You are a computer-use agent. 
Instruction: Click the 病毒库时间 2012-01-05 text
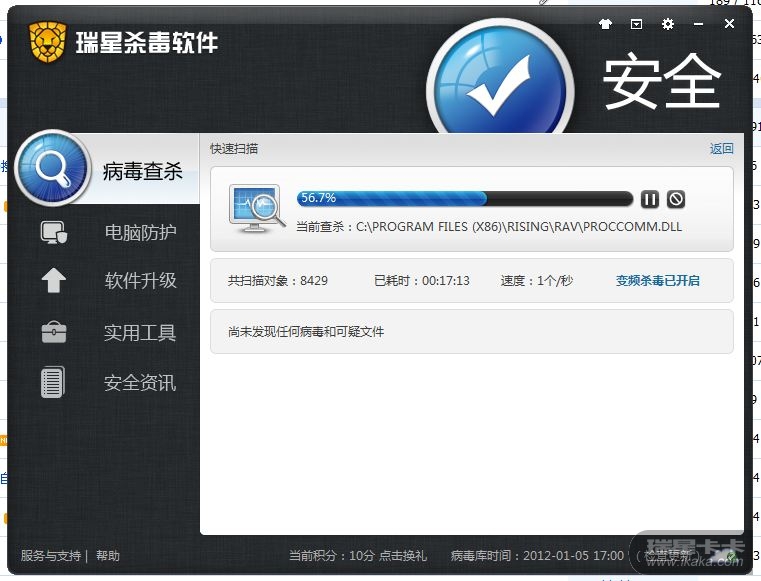point(537,555)
